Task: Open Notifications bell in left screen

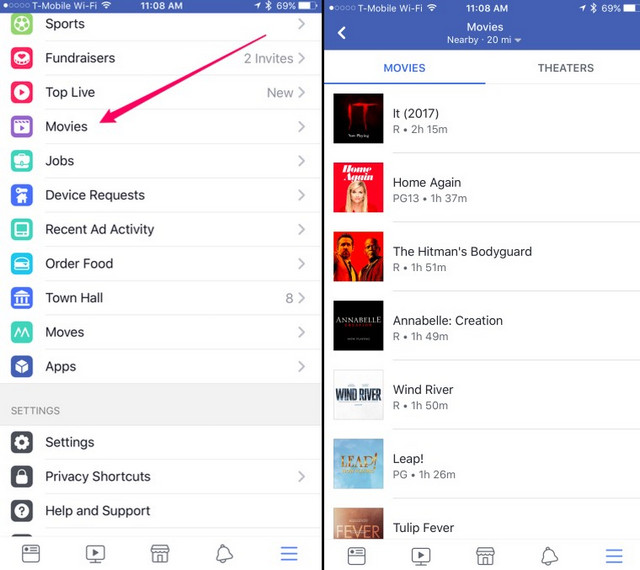Action: (224, 554)
